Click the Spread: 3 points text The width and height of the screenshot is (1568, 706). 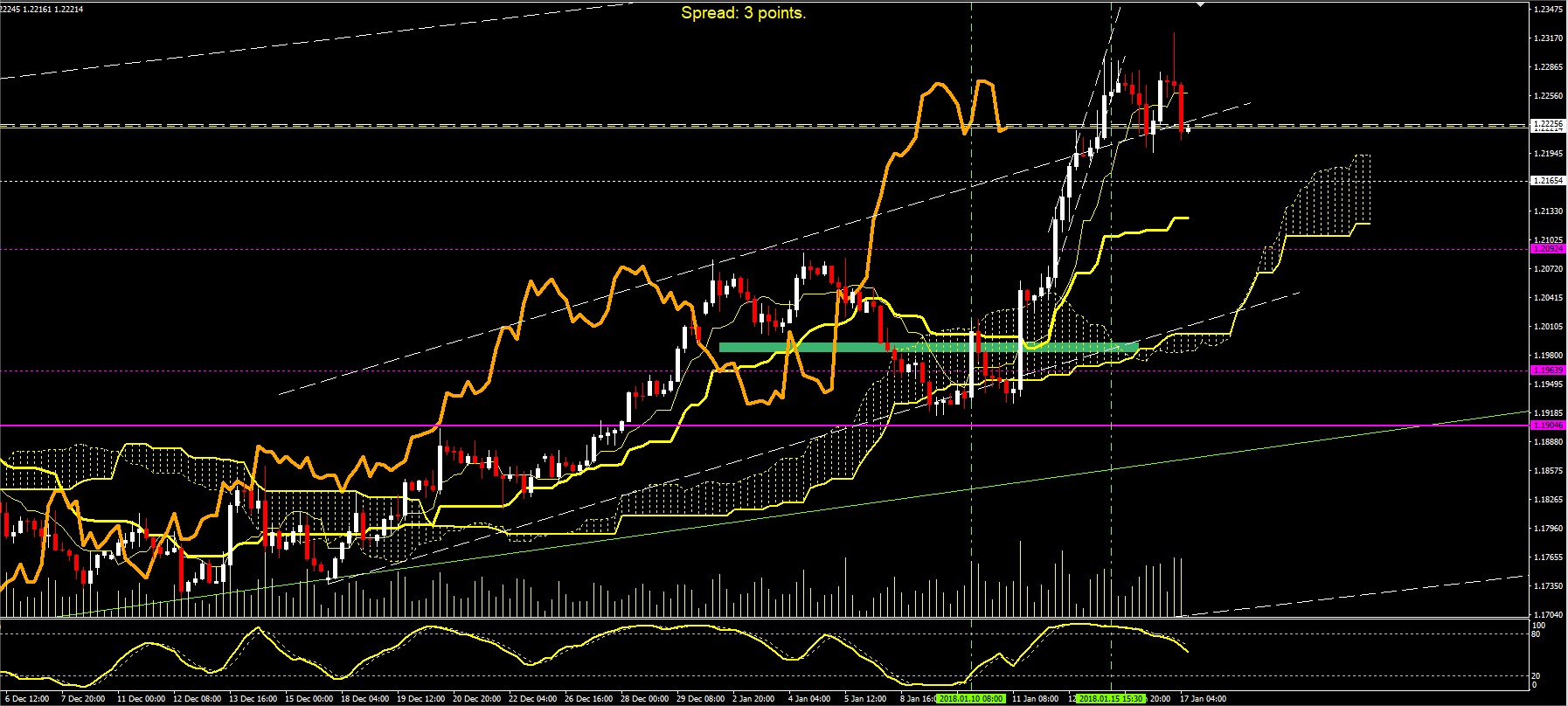click(x=743, y=13)
